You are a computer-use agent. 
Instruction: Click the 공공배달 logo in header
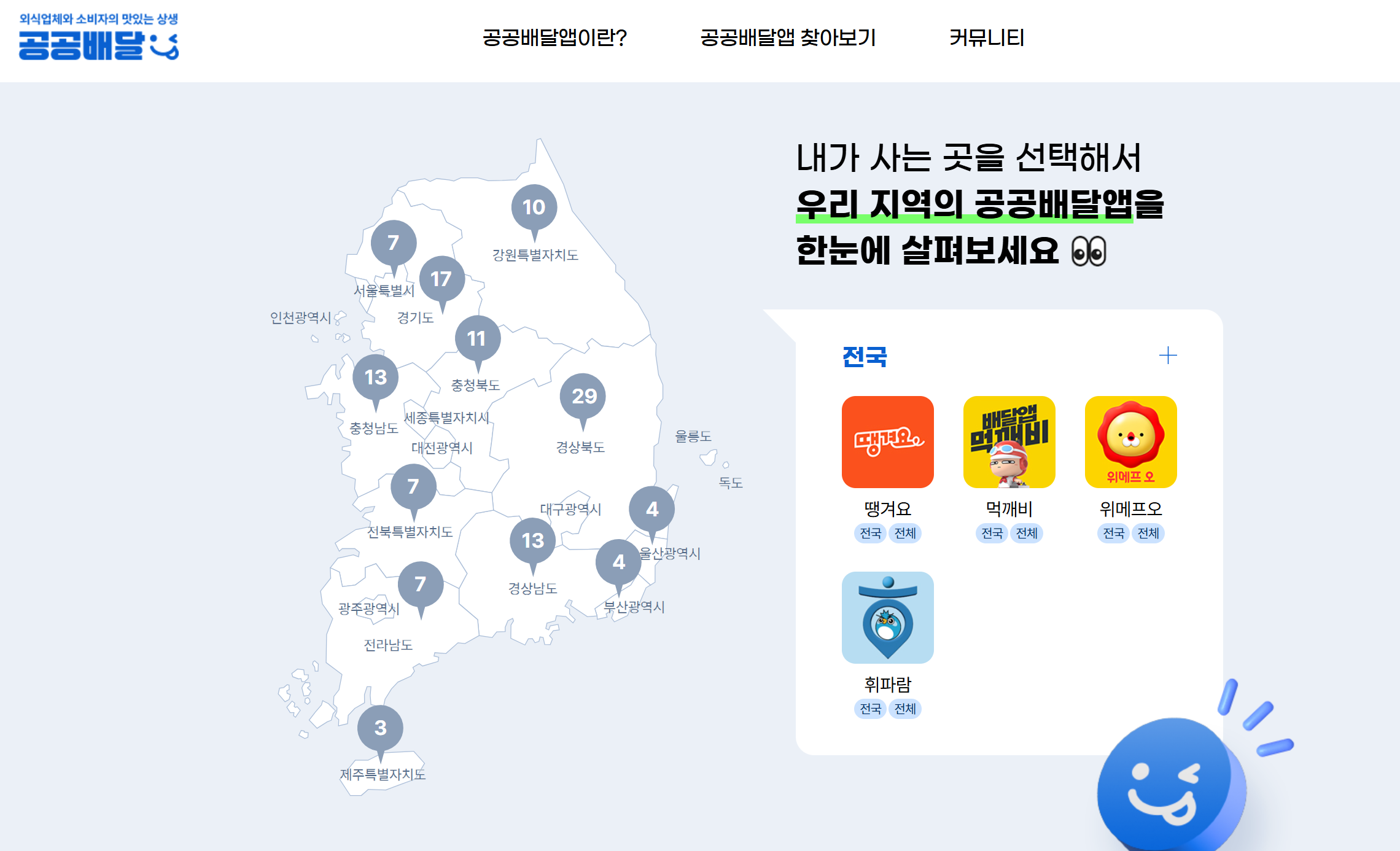coord(98,37)
